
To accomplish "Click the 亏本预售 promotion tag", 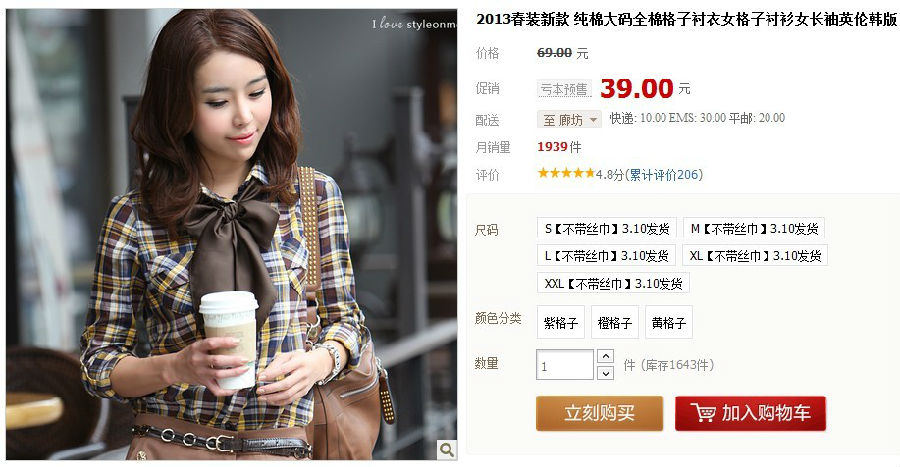I will point(564,89).
